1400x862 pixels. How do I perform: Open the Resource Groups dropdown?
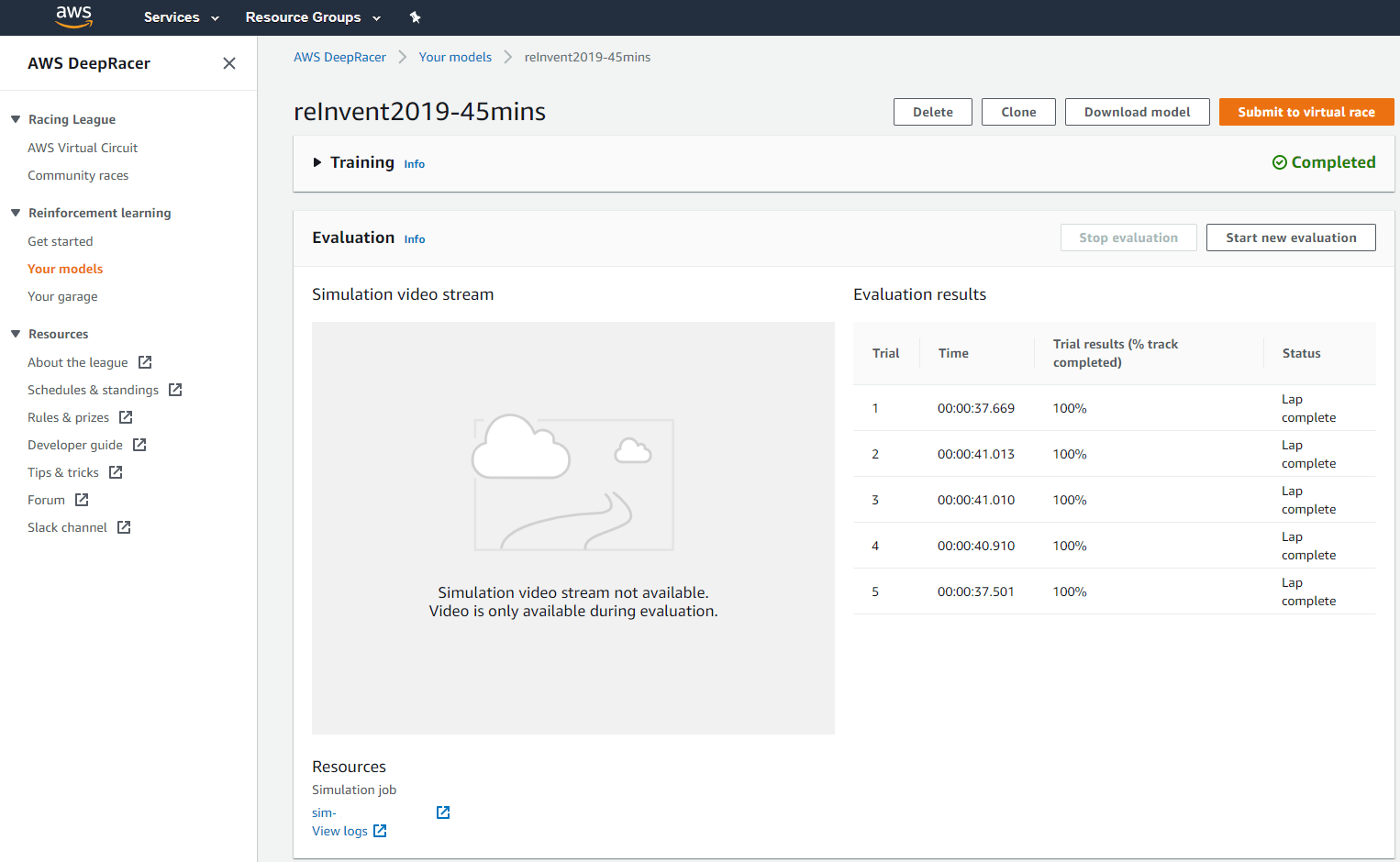pyautogui.click(x=312, y=17)
